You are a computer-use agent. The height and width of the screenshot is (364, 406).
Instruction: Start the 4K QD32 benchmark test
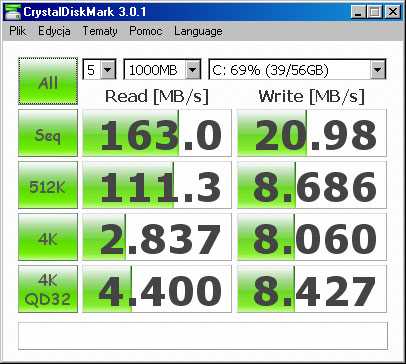tap(48, 289)
